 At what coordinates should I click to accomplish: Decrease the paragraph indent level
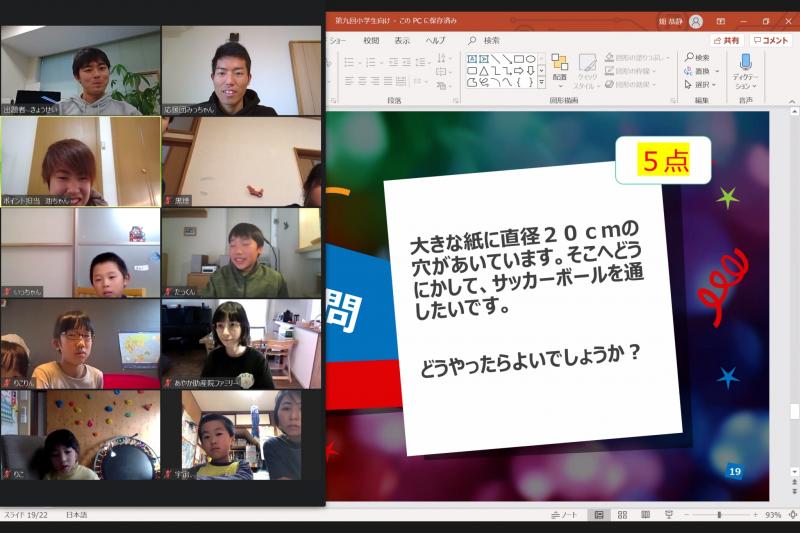point(393,62)
